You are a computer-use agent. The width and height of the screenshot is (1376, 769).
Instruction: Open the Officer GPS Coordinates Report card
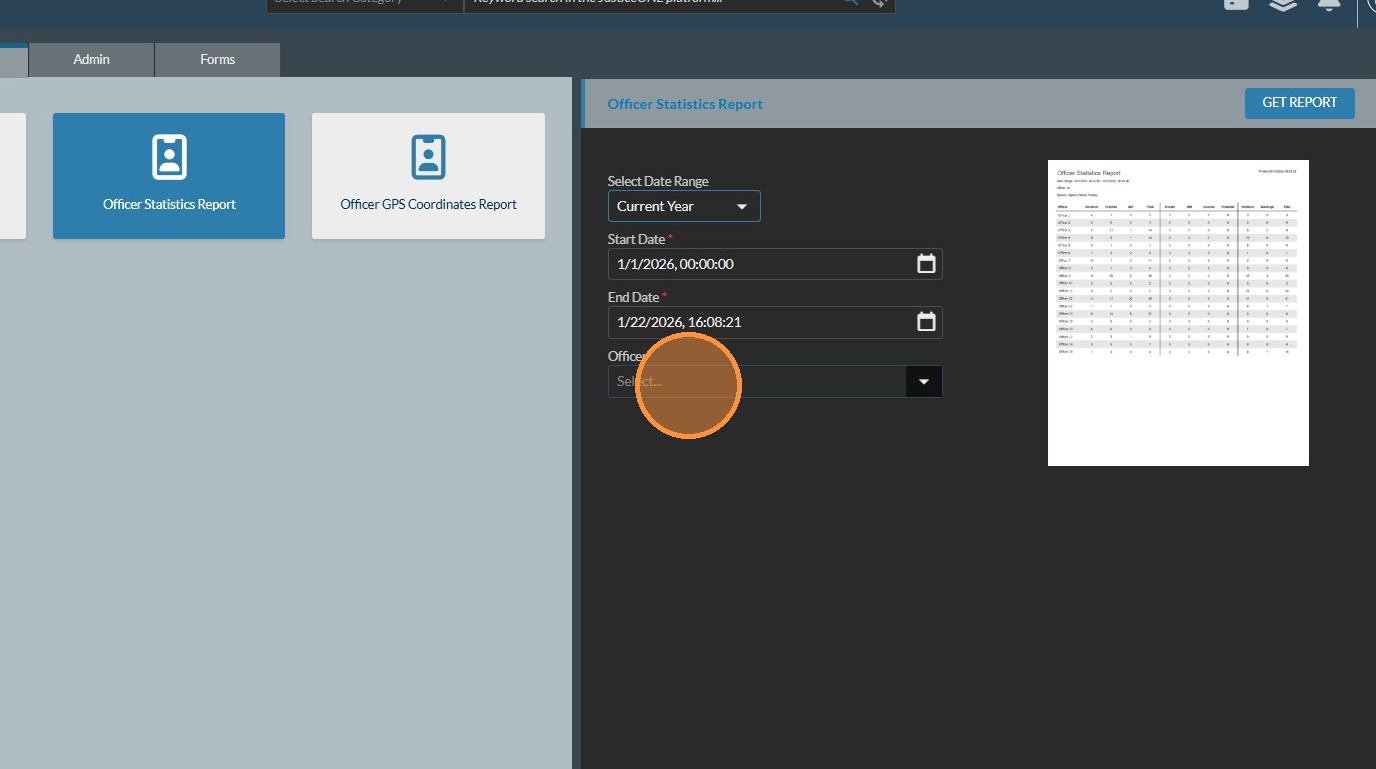[x=428, y=176]
